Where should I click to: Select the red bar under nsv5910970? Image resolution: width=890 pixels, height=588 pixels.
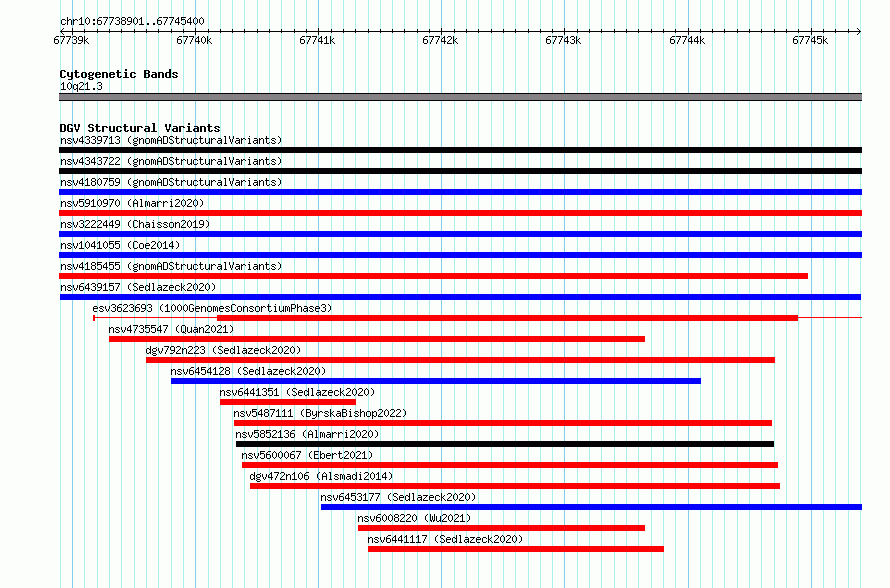point(460,213)
